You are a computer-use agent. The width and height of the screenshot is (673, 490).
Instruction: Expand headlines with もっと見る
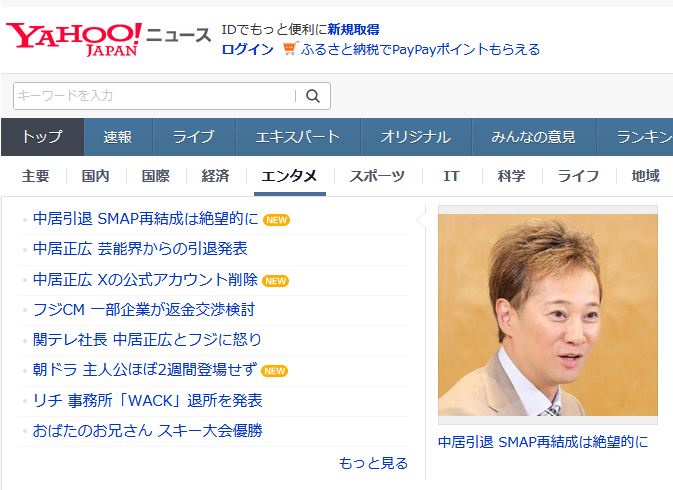pyautogui.click(x=373, y=463)
